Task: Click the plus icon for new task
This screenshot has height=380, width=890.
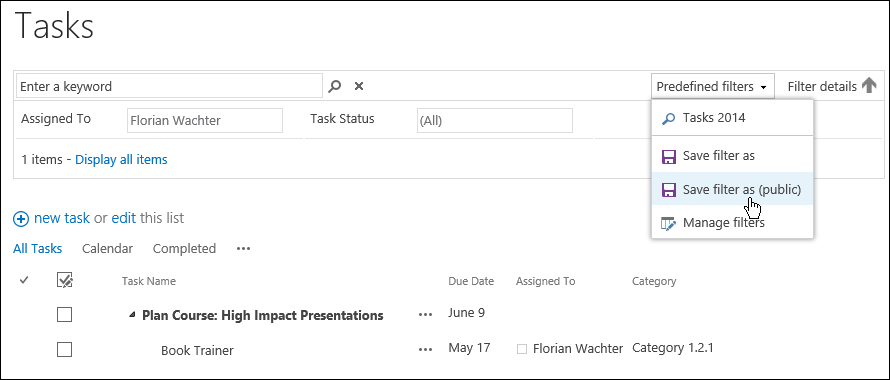Action: point(21,219)
